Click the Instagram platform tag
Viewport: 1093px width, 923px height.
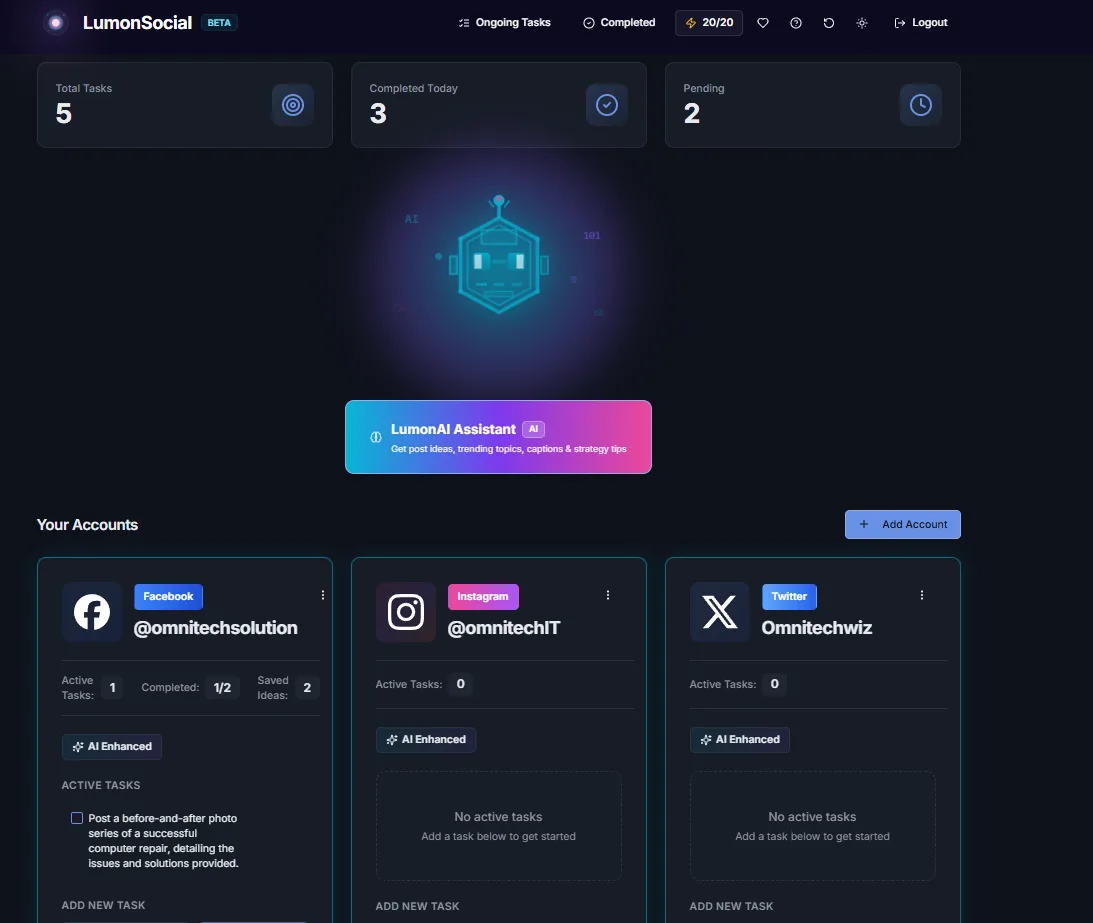pos(483,597)
